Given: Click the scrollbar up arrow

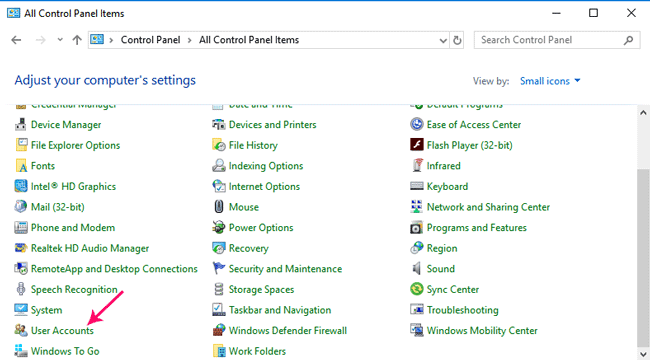Looking at the screenshot, I should pyautogui.click(x=643, y=112).
